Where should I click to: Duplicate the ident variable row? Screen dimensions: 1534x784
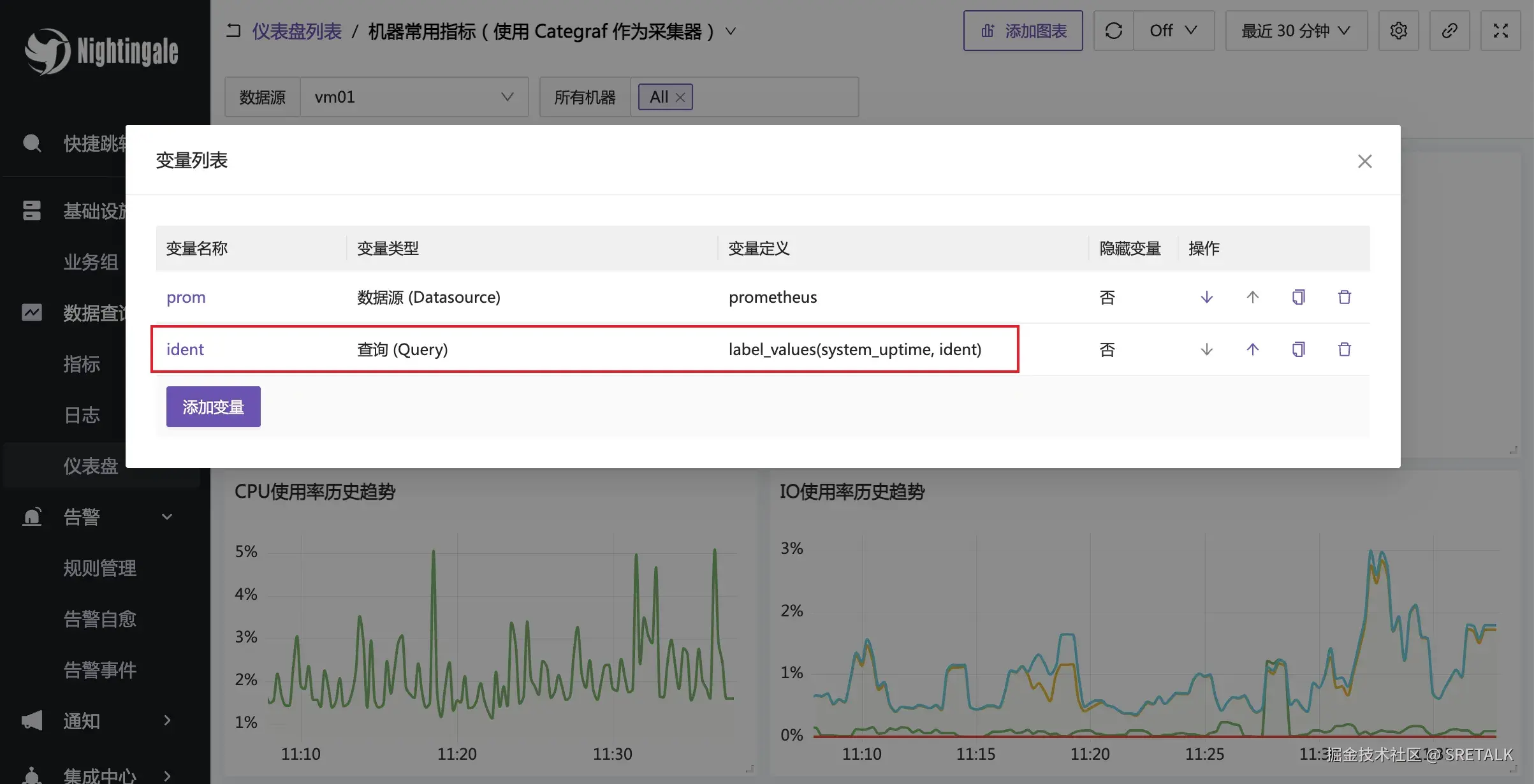1298,349
